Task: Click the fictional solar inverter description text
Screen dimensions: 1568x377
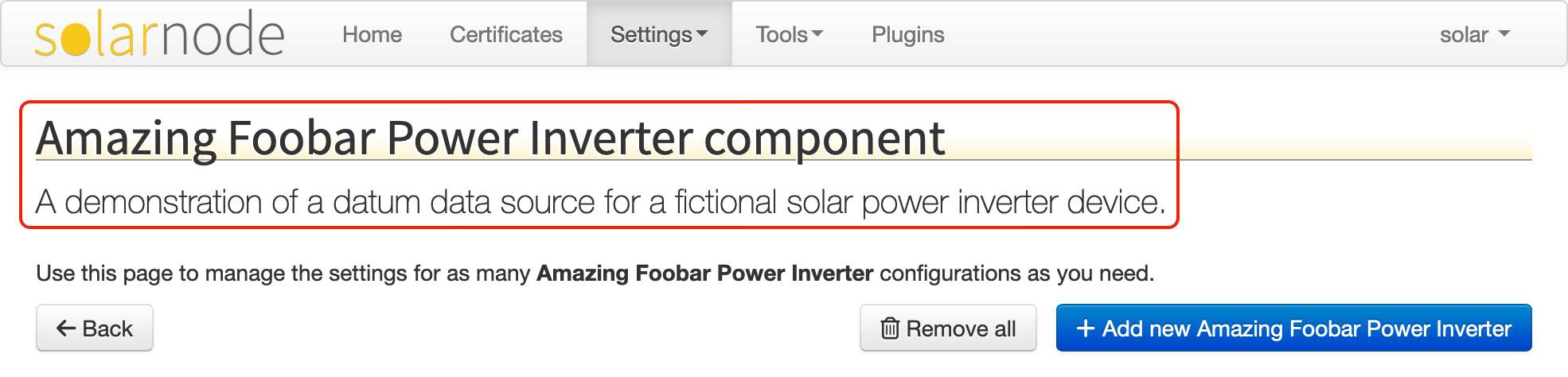Action: pyautogui.click(x=601, y=202)
